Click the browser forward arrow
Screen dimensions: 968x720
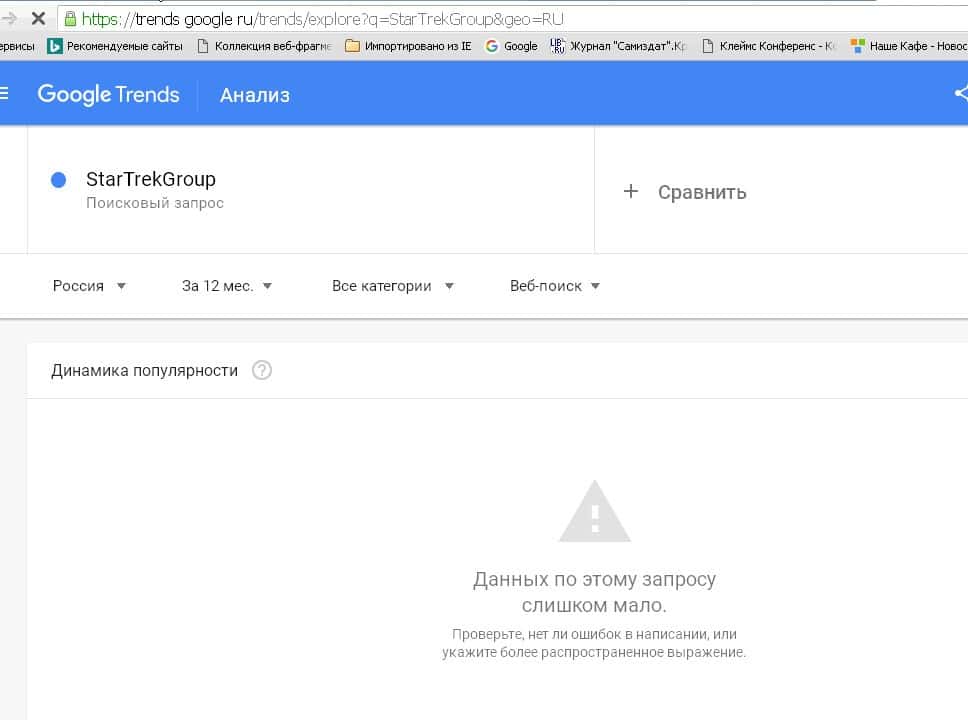(x=10, y=18)
